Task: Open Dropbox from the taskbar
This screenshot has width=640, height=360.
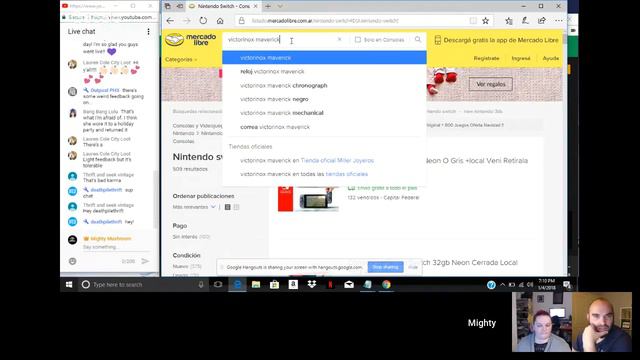Action: pyautogui.click(x=312, y=284)
